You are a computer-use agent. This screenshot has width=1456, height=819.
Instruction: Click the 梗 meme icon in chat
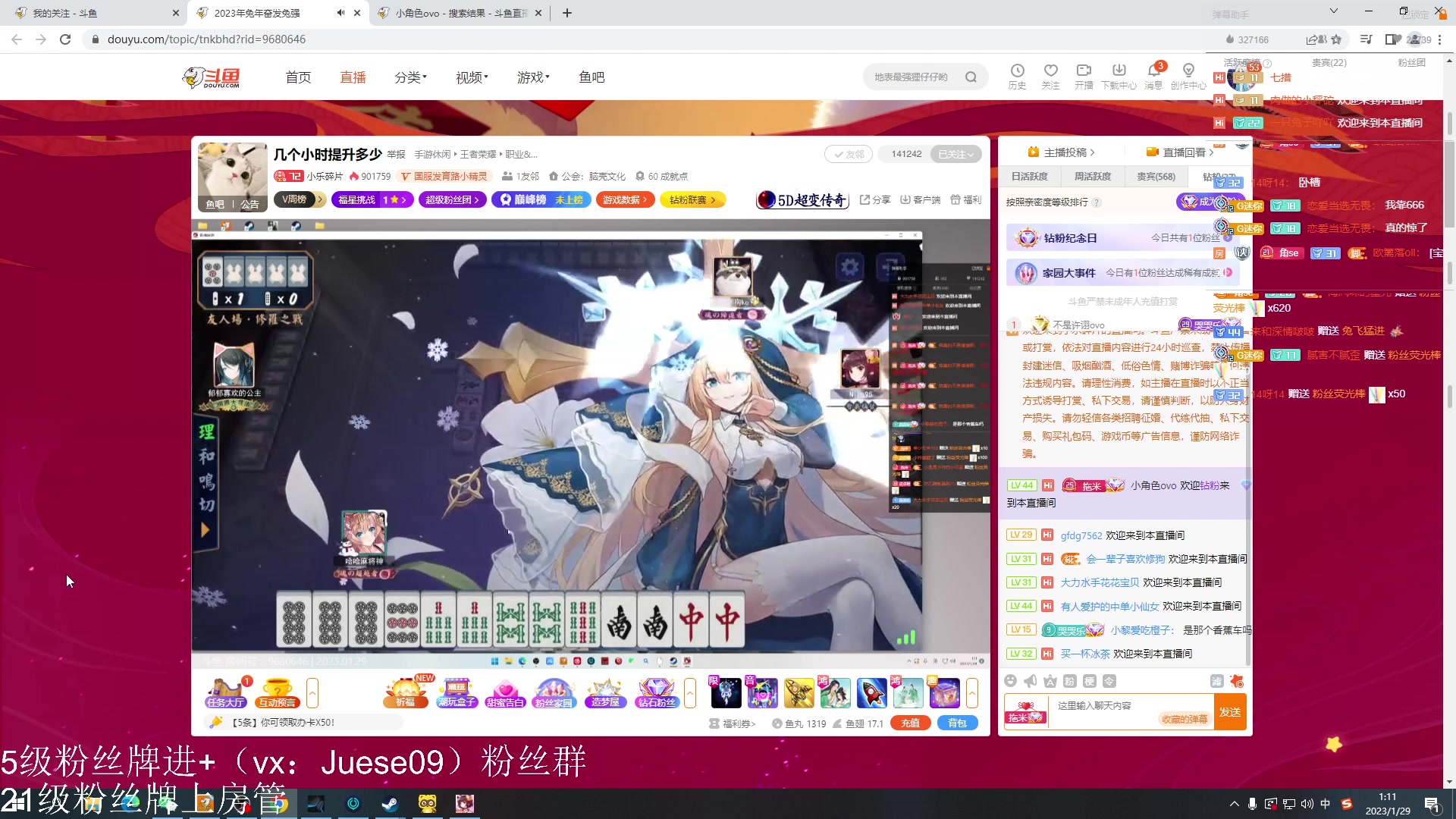(1089, 681)
